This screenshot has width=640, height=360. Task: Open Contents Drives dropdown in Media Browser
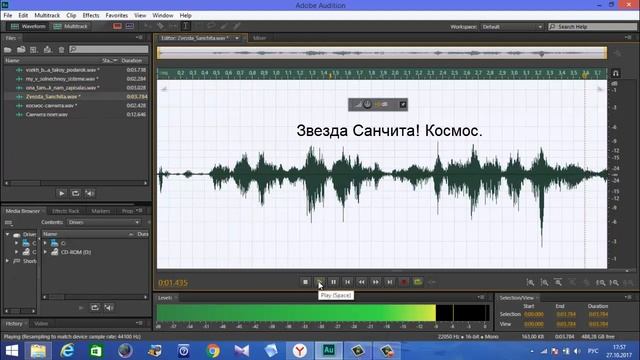click(103, 222)
